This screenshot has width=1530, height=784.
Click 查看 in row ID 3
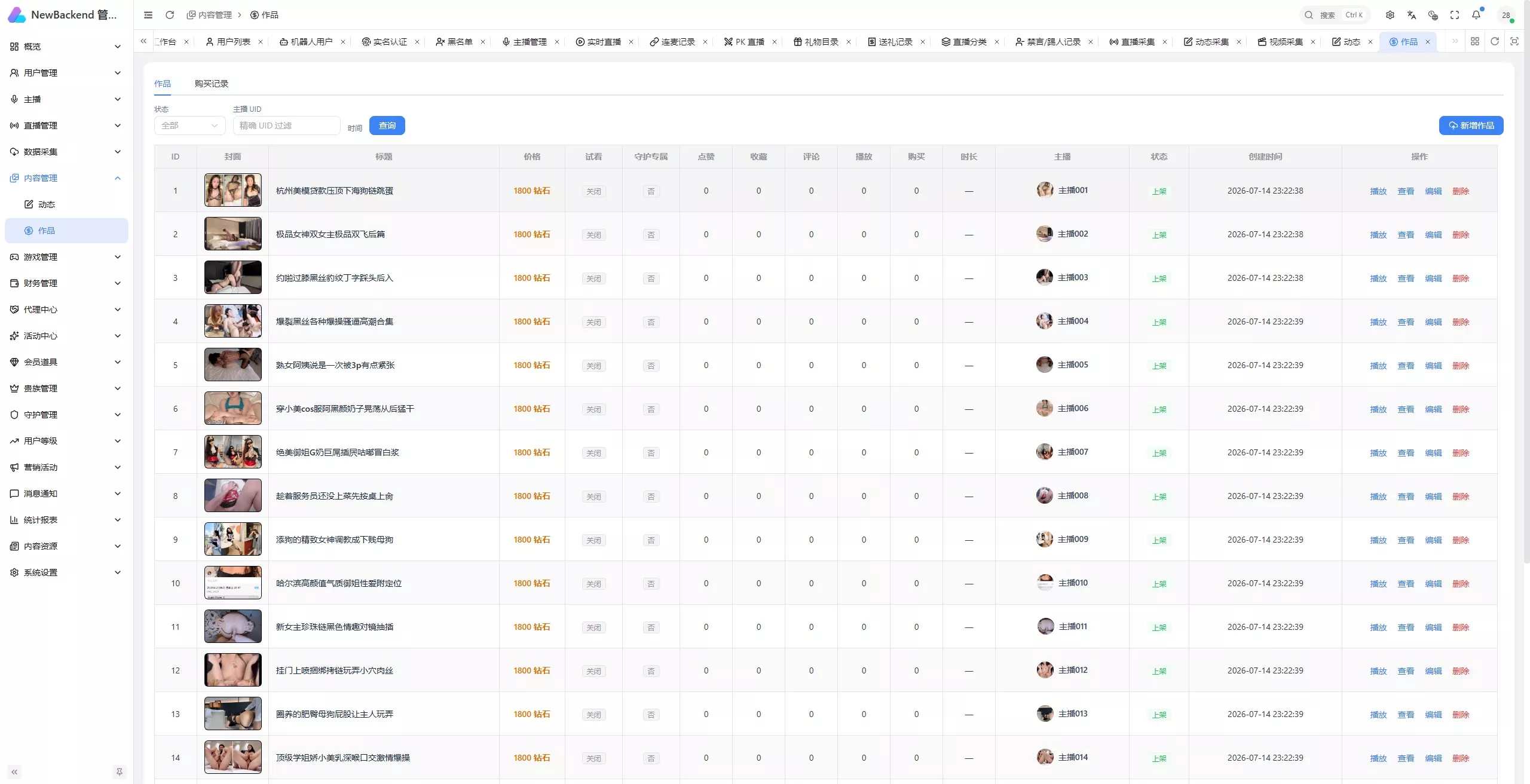(x=1406, y=278)
